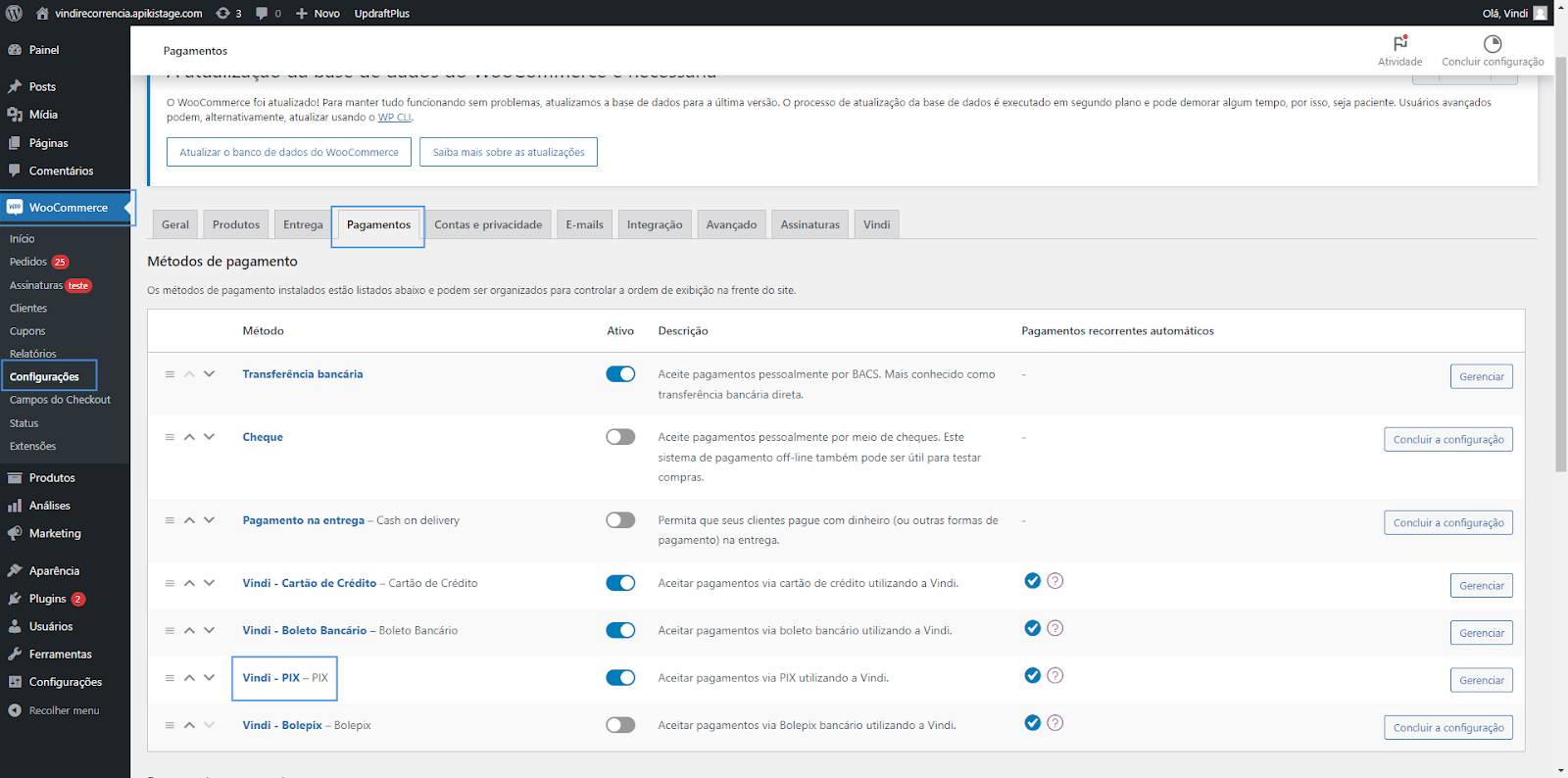Viewport: 1568px width, 778px height.
Task: Move Vindi - PIX up with up chevron
Action: 189,678
